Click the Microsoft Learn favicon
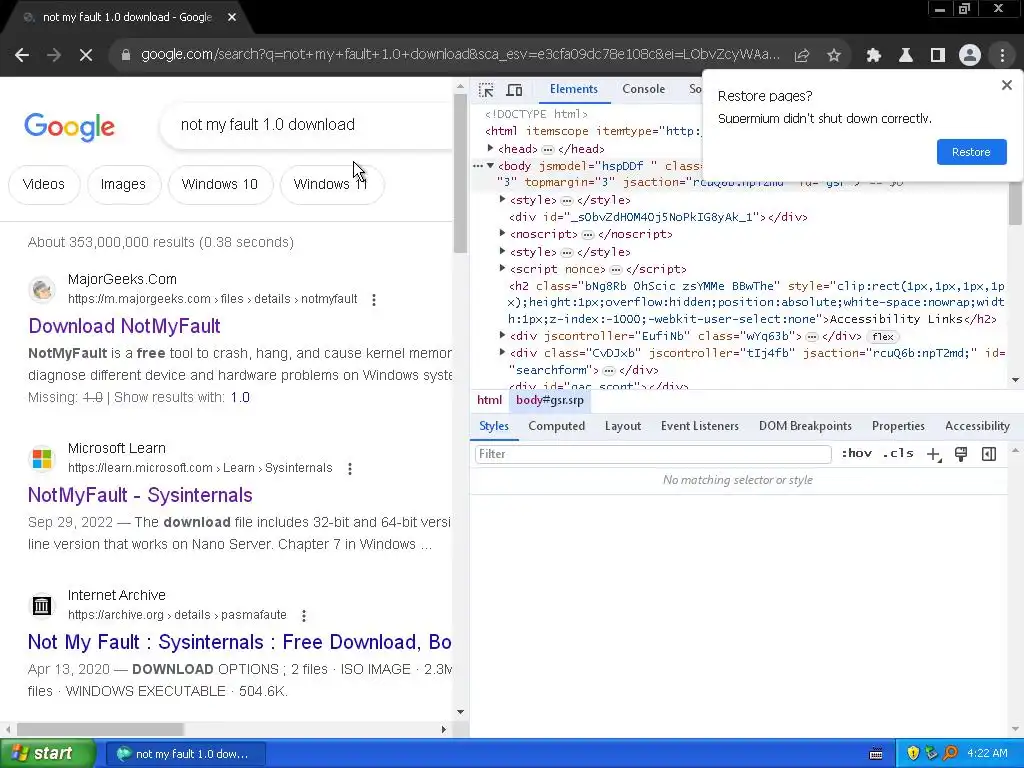Image resolution: width=1024 pixels, height=768 pixels. pos(42,458)
